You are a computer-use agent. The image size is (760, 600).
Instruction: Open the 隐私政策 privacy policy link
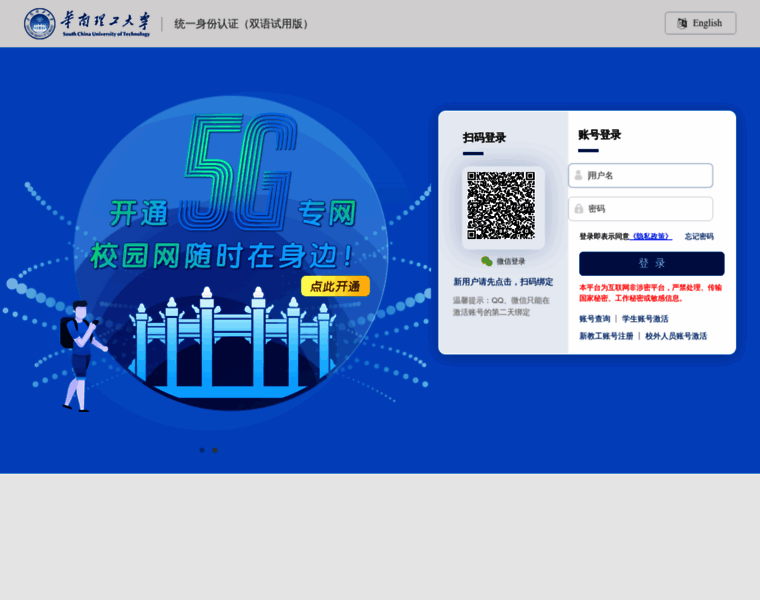[x=651, y=237]
